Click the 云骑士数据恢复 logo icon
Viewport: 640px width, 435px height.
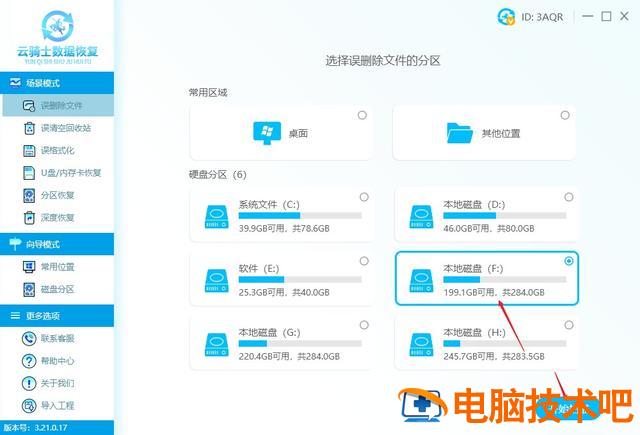click(x=58, y=27)
